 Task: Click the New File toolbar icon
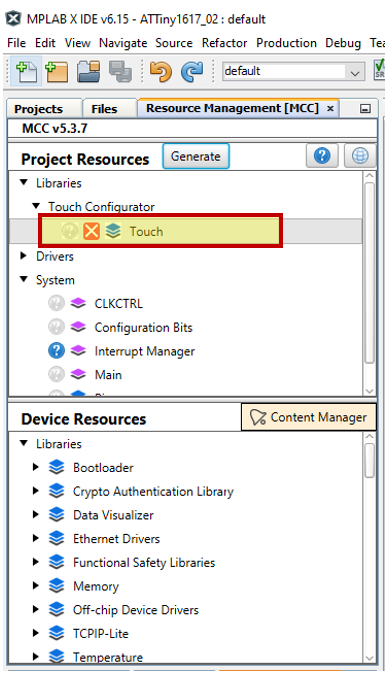point(26,71)
